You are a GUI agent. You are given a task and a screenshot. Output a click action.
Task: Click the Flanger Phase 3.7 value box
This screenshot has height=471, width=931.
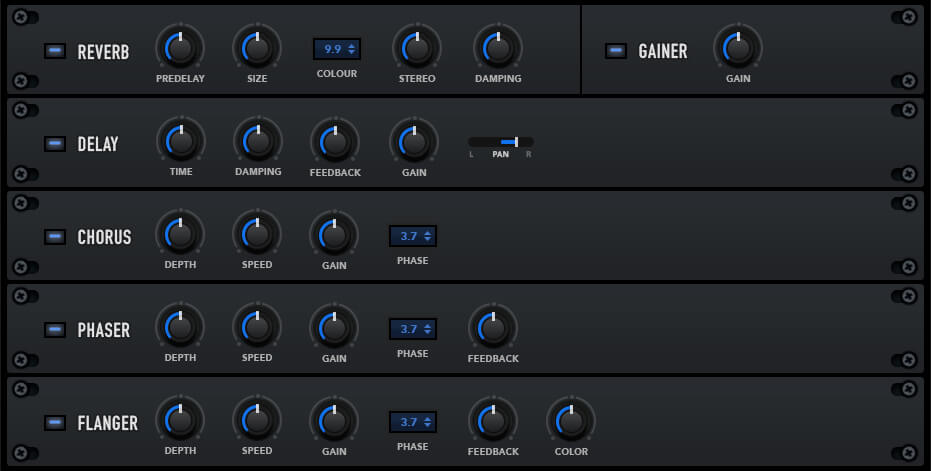point(413,422)
